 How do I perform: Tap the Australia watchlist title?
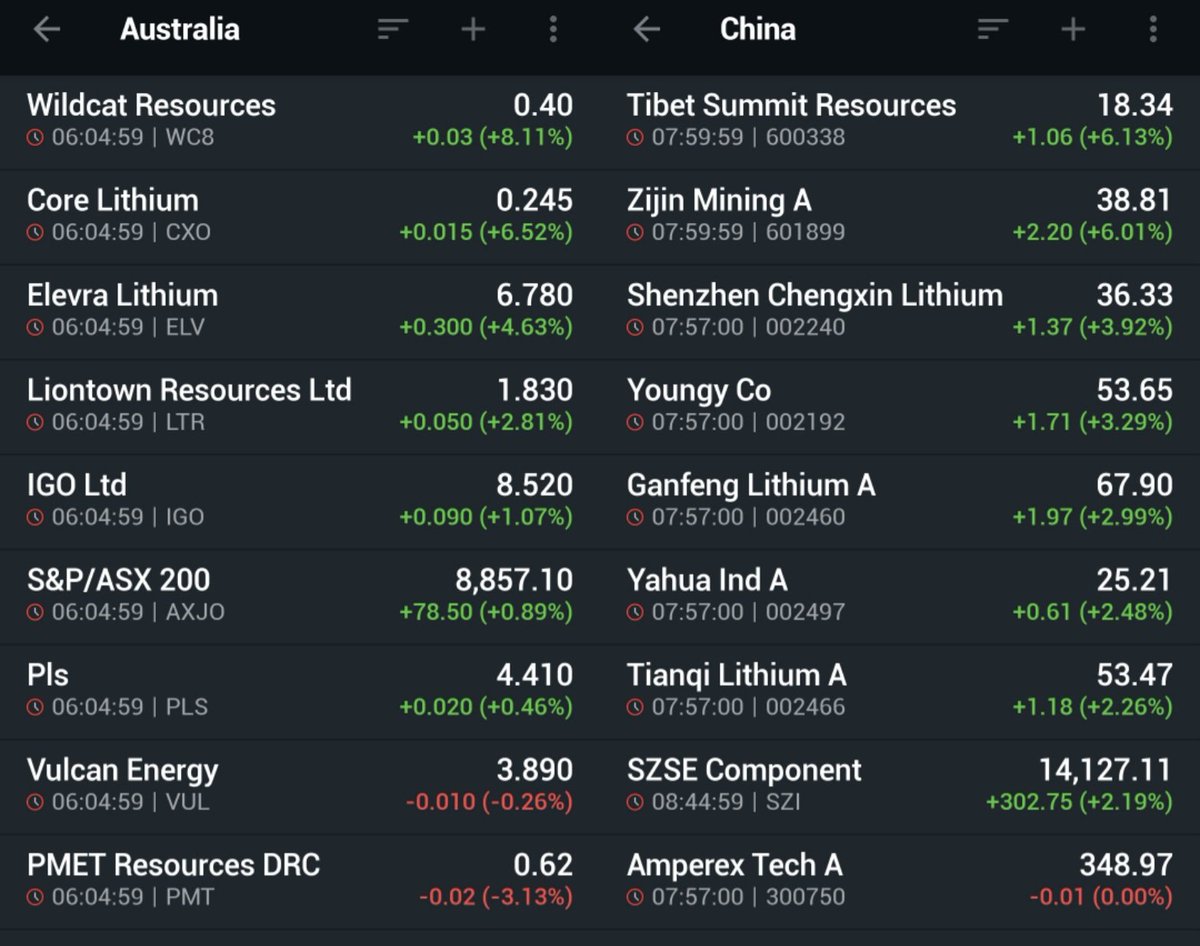click(x=180, y=29)
